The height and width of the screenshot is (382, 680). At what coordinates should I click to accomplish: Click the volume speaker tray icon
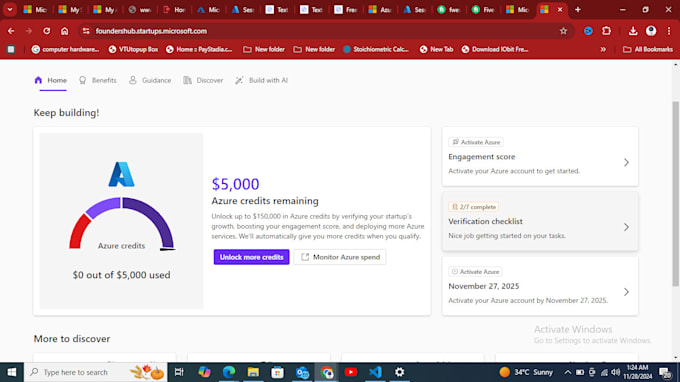(615, 372)
